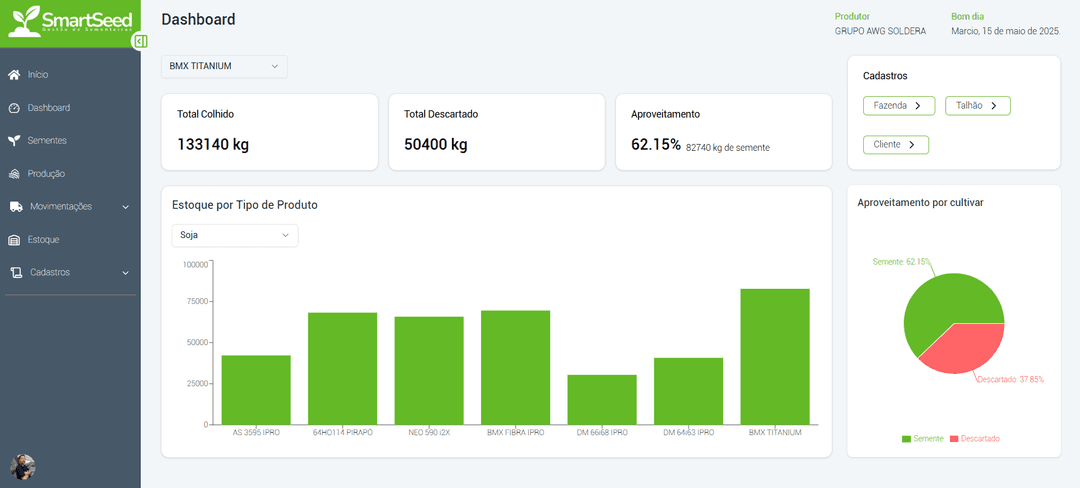Click the Dashboard gauge icon
The height and width of the screenshot is (488, 1080).
pyautogui.click(x=14, y=108)
